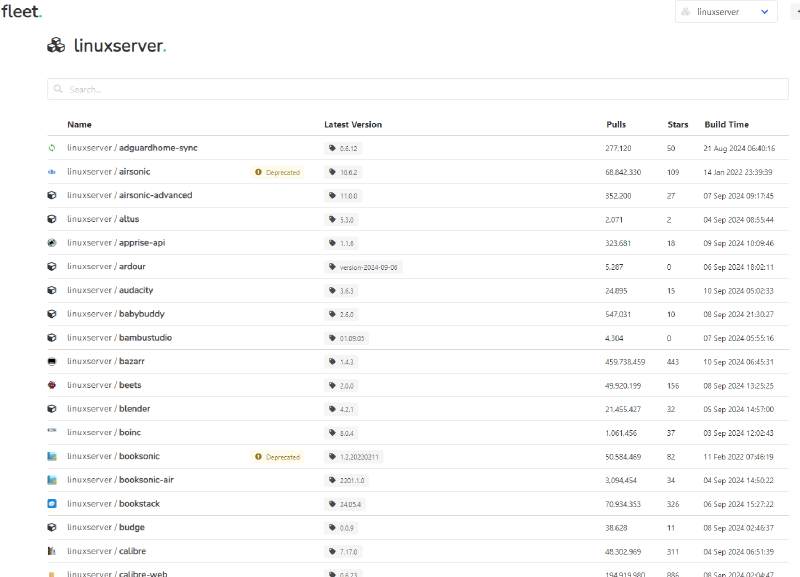The image size is (800, 577).
Task: Click version tag 0.6.12 for adguardhome-sync
Action: (x=343, y=148)
